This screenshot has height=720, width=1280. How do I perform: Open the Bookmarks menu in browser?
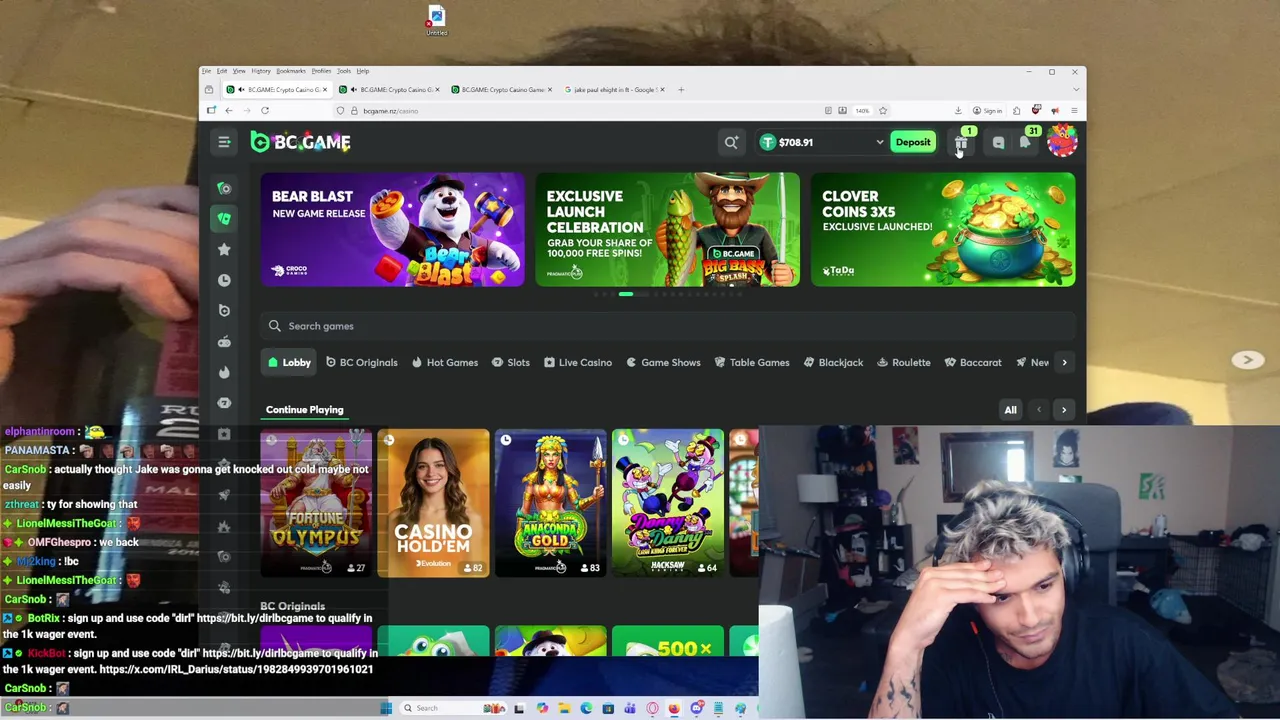[291, 71]
